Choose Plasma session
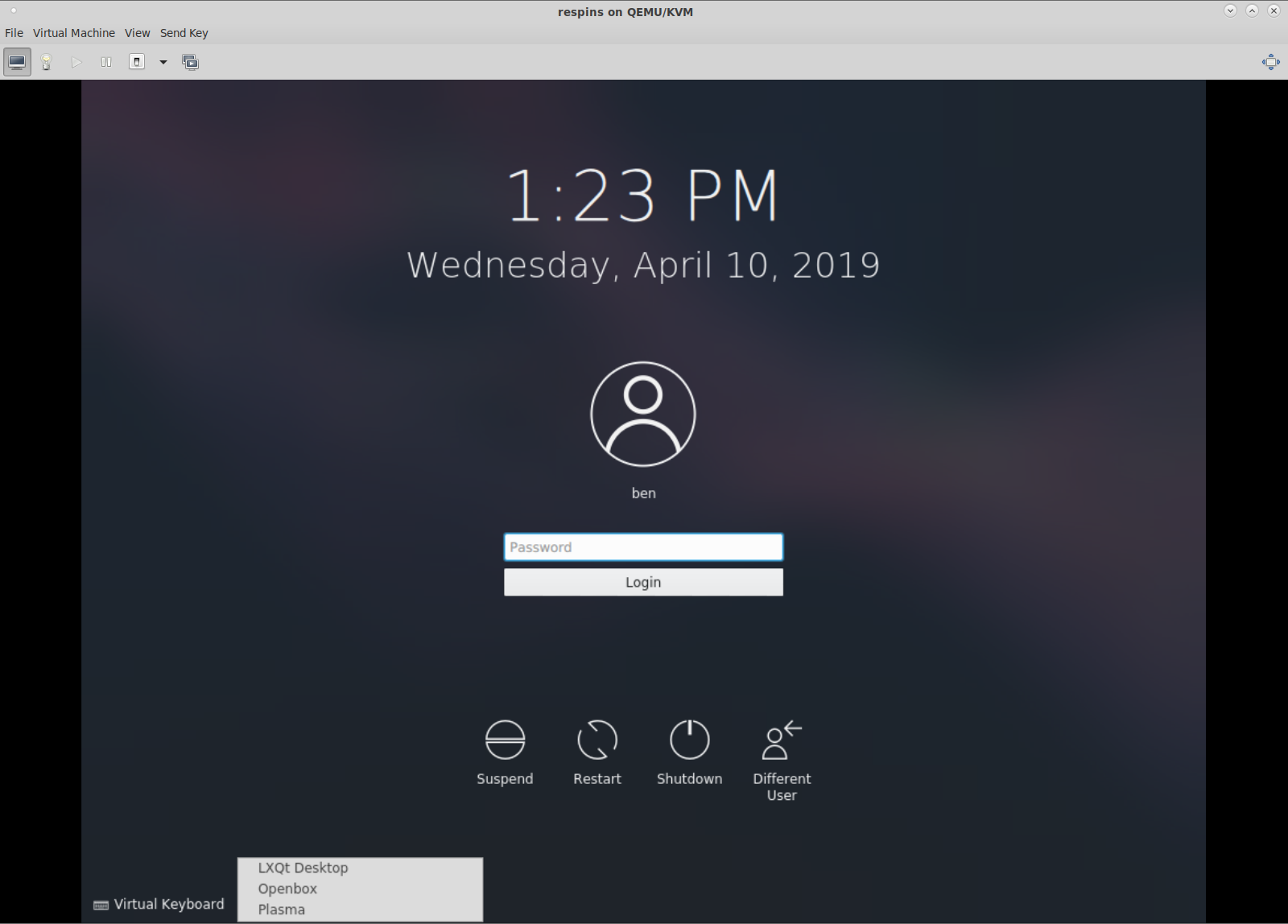 tap(360, 910)
